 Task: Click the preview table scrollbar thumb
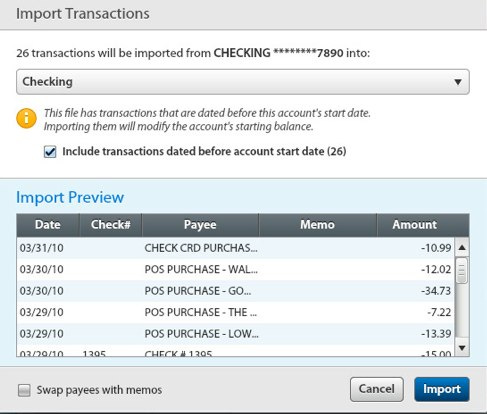(462, 270)
